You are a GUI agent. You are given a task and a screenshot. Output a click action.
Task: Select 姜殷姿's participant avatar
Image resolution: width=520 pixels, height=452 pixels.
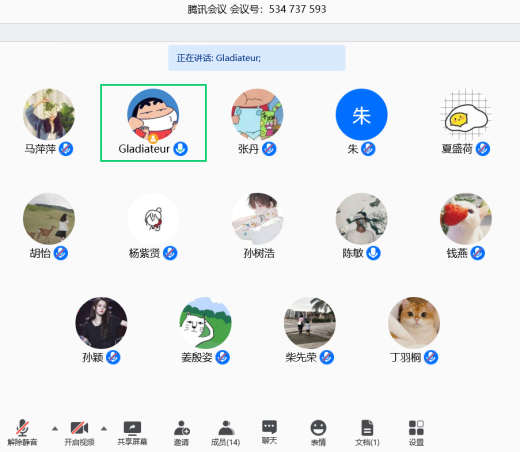coord(206,323)
